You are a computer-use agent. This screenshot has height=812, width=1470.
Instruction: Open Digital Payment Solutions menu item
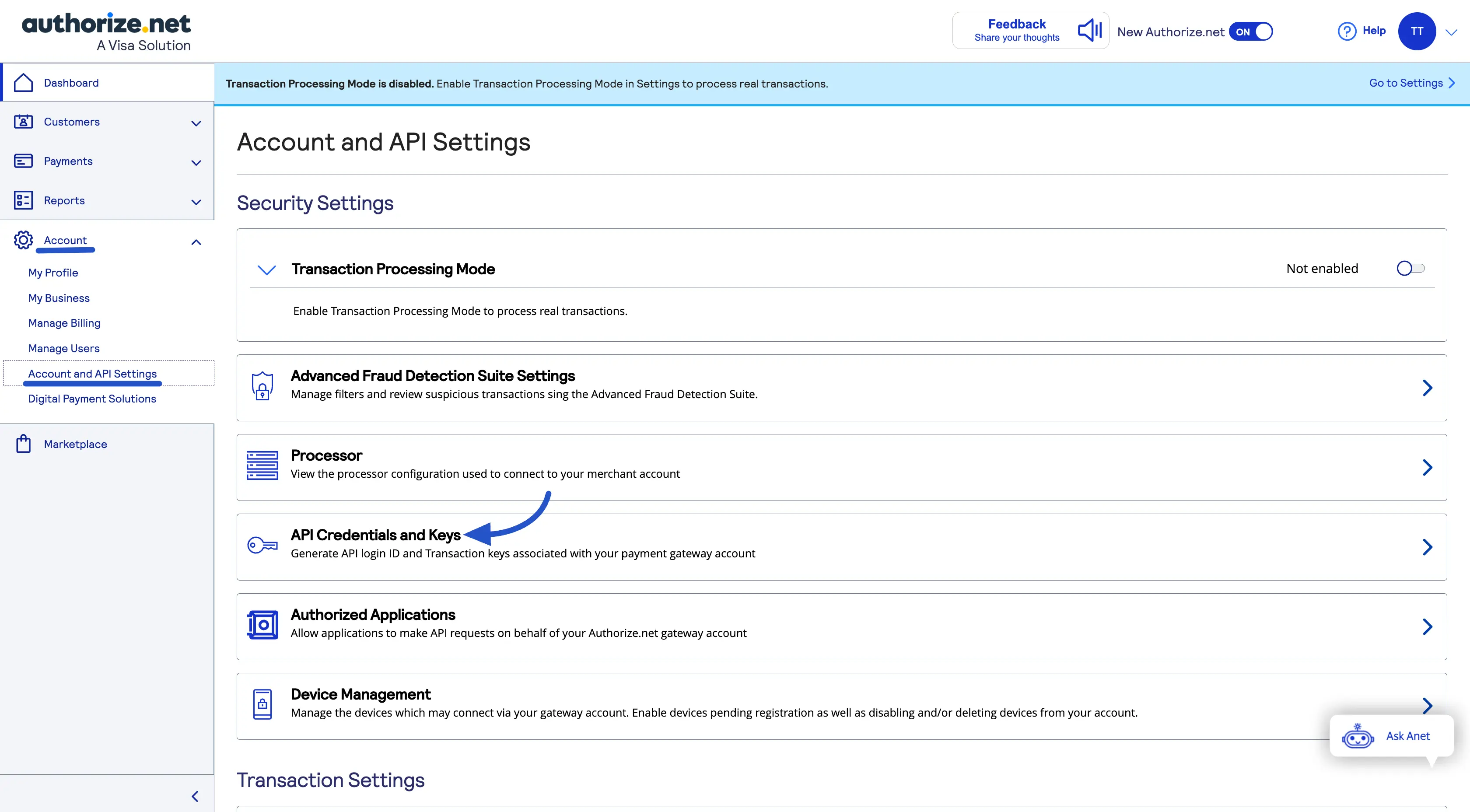[91, 398]
